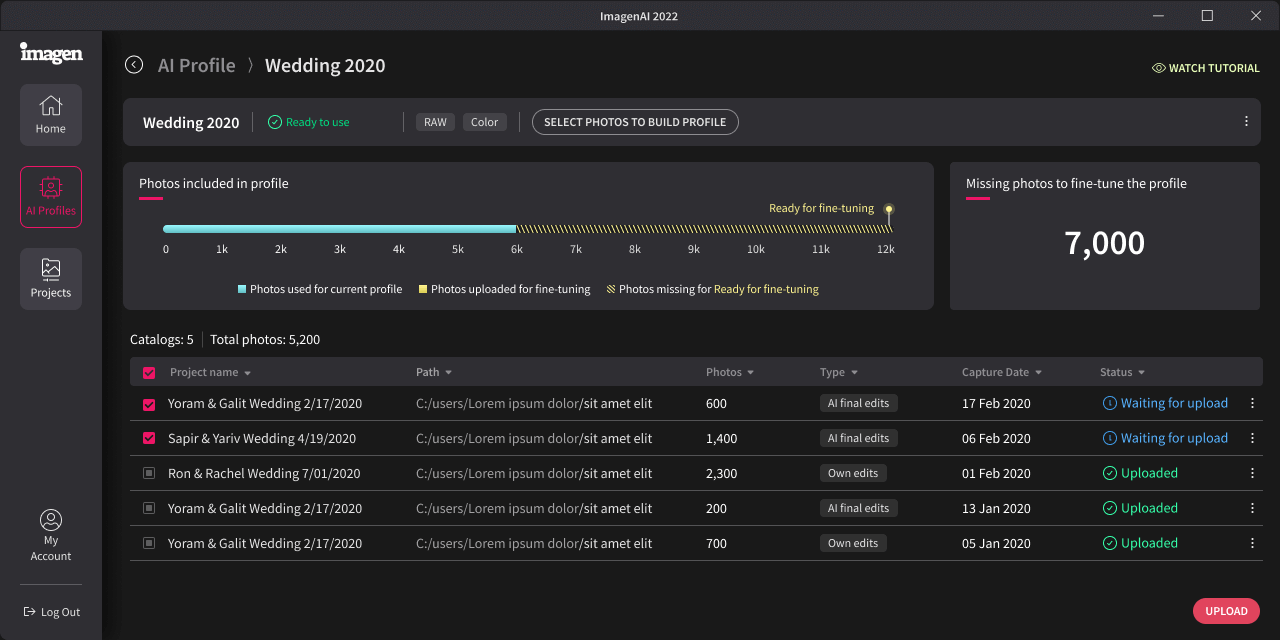Tick the checkbox for Ron & Rachel Wedding
Viewport: 1280px width, 640px height.
tap(149, 473)
